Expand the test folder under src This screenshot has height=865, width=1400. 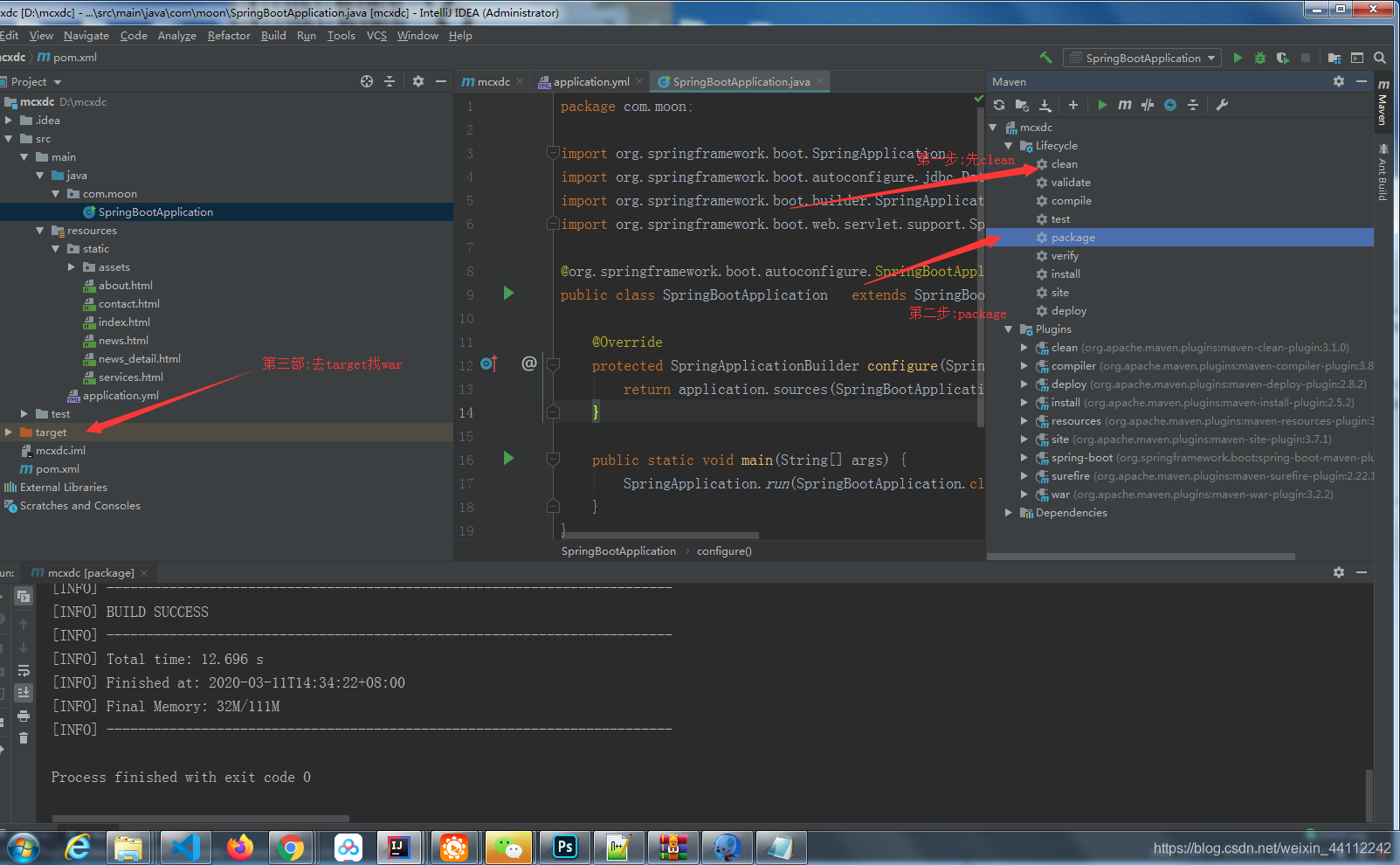[x=24, y=414]
